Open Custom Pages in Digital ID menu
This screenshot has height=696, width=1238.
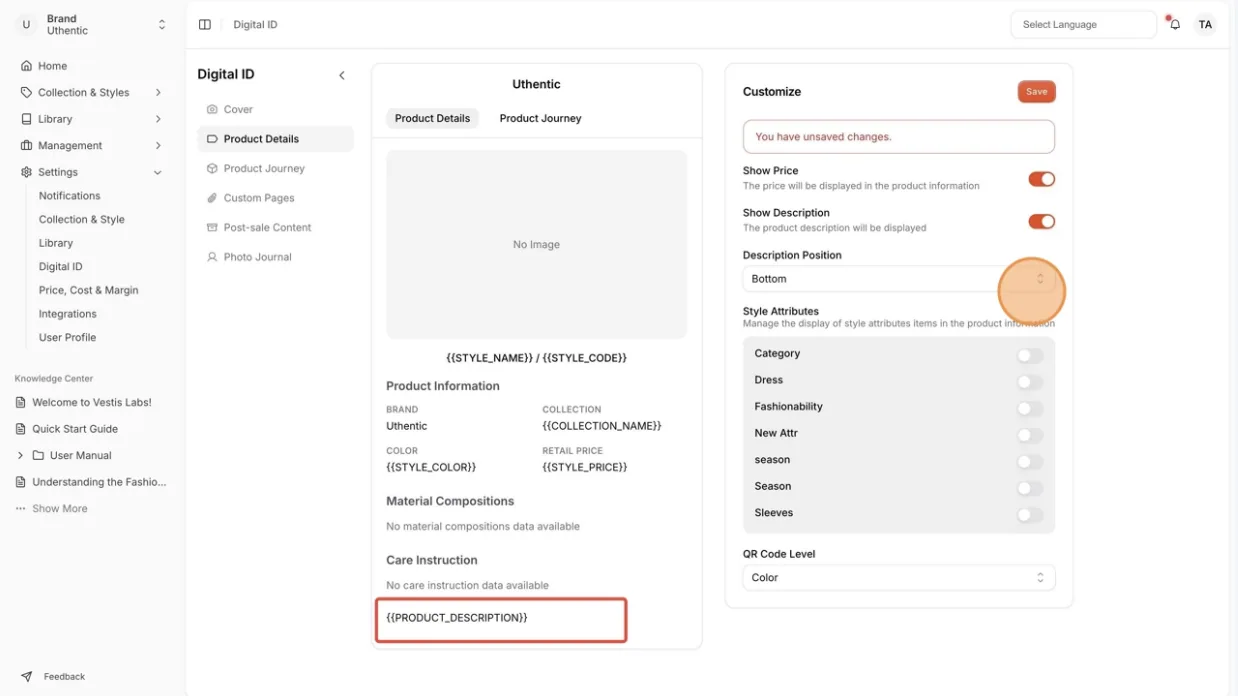[x=275, y=198]
